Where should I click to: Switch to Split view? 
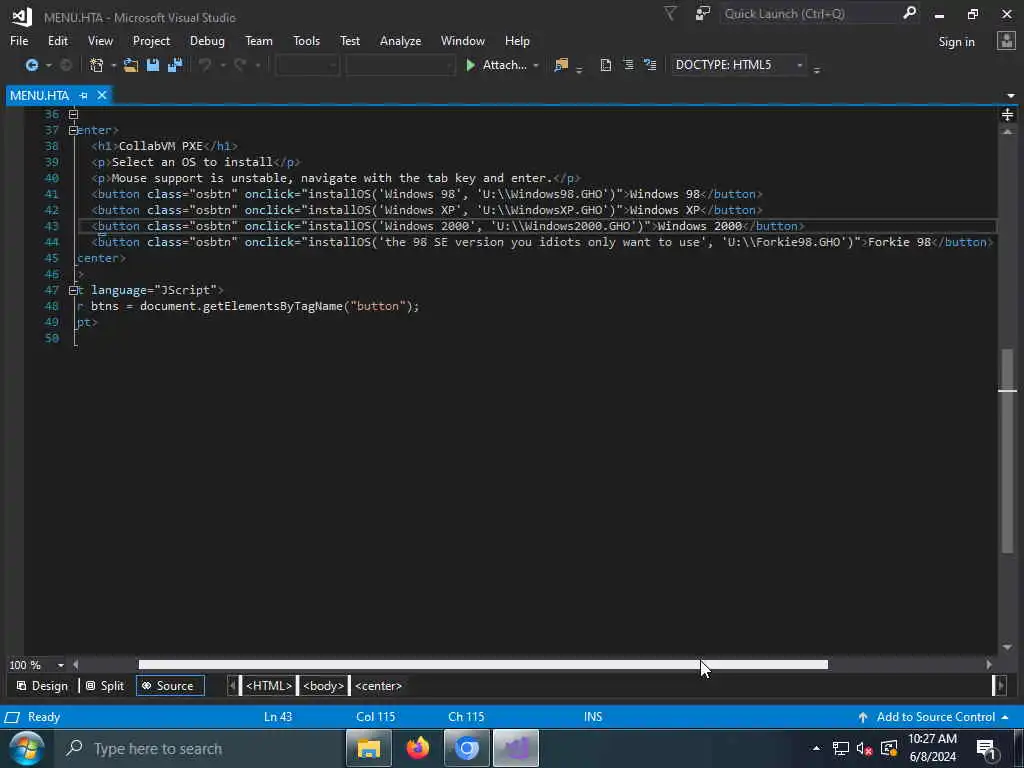[x=104, y=686]
